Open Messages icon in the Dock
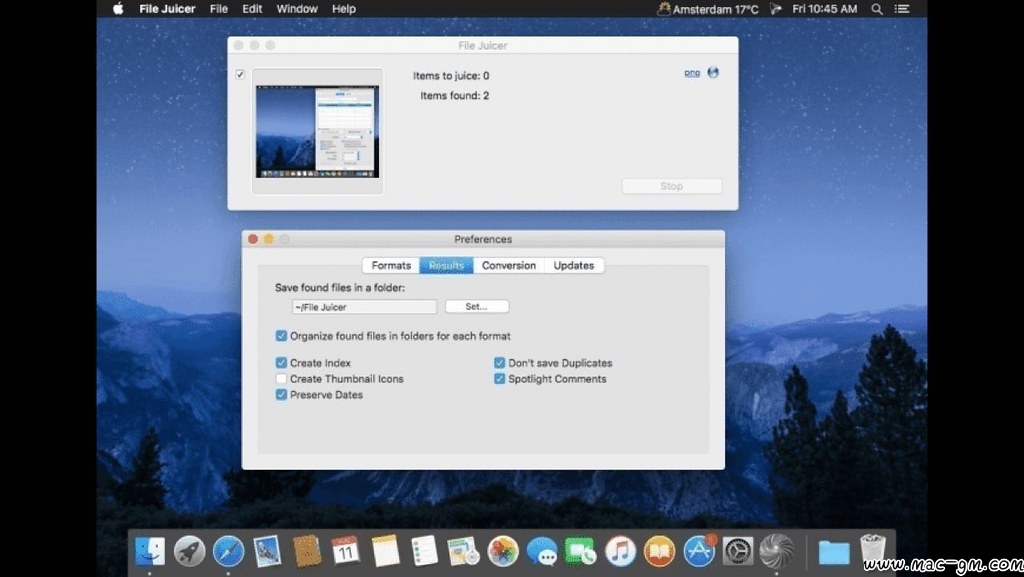Viewport: 1024px width, 577px height. tap(542, 552)
